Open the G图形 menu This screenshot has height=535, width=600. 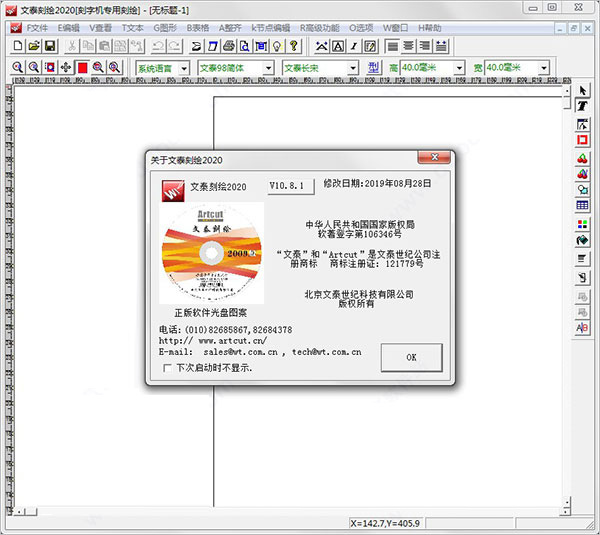click(x=165, y=28)
